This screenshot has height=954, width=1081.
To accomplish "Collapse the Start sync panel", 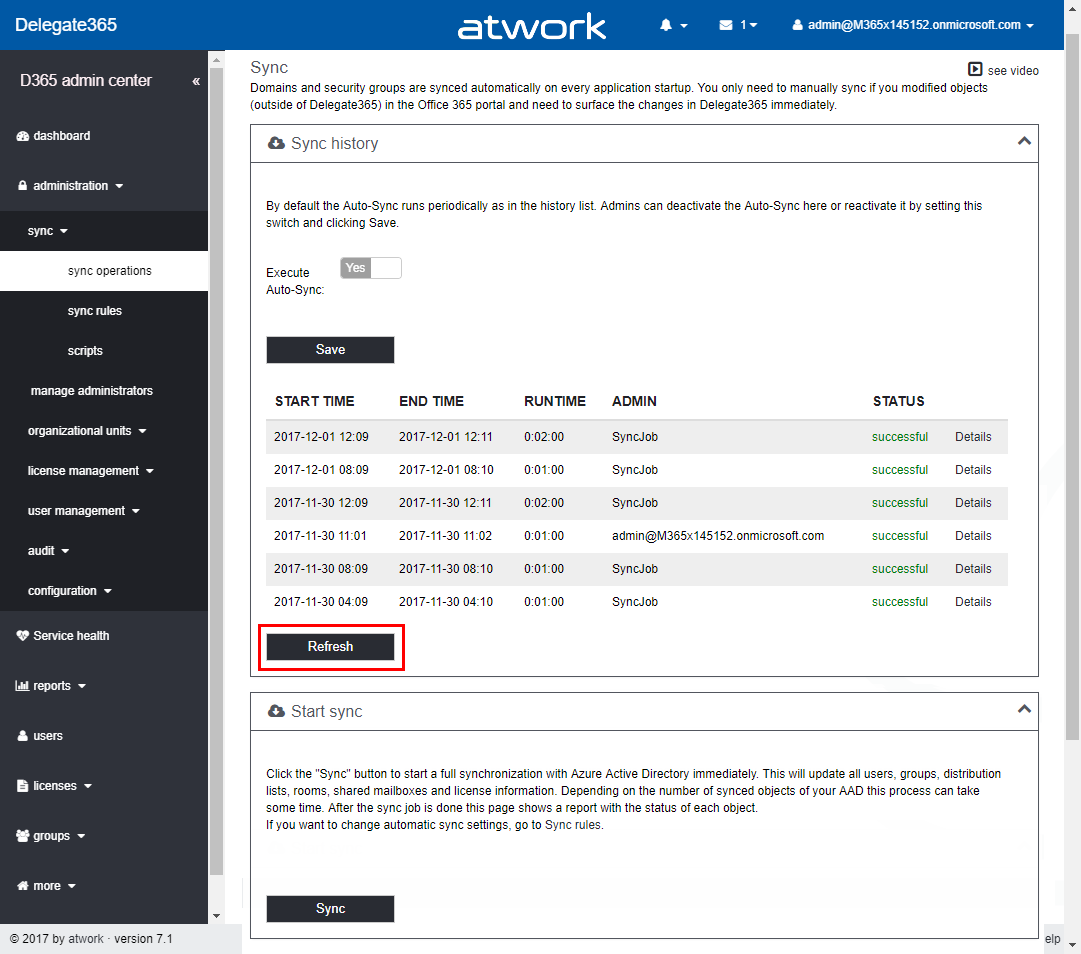I will click(1023, 709).
